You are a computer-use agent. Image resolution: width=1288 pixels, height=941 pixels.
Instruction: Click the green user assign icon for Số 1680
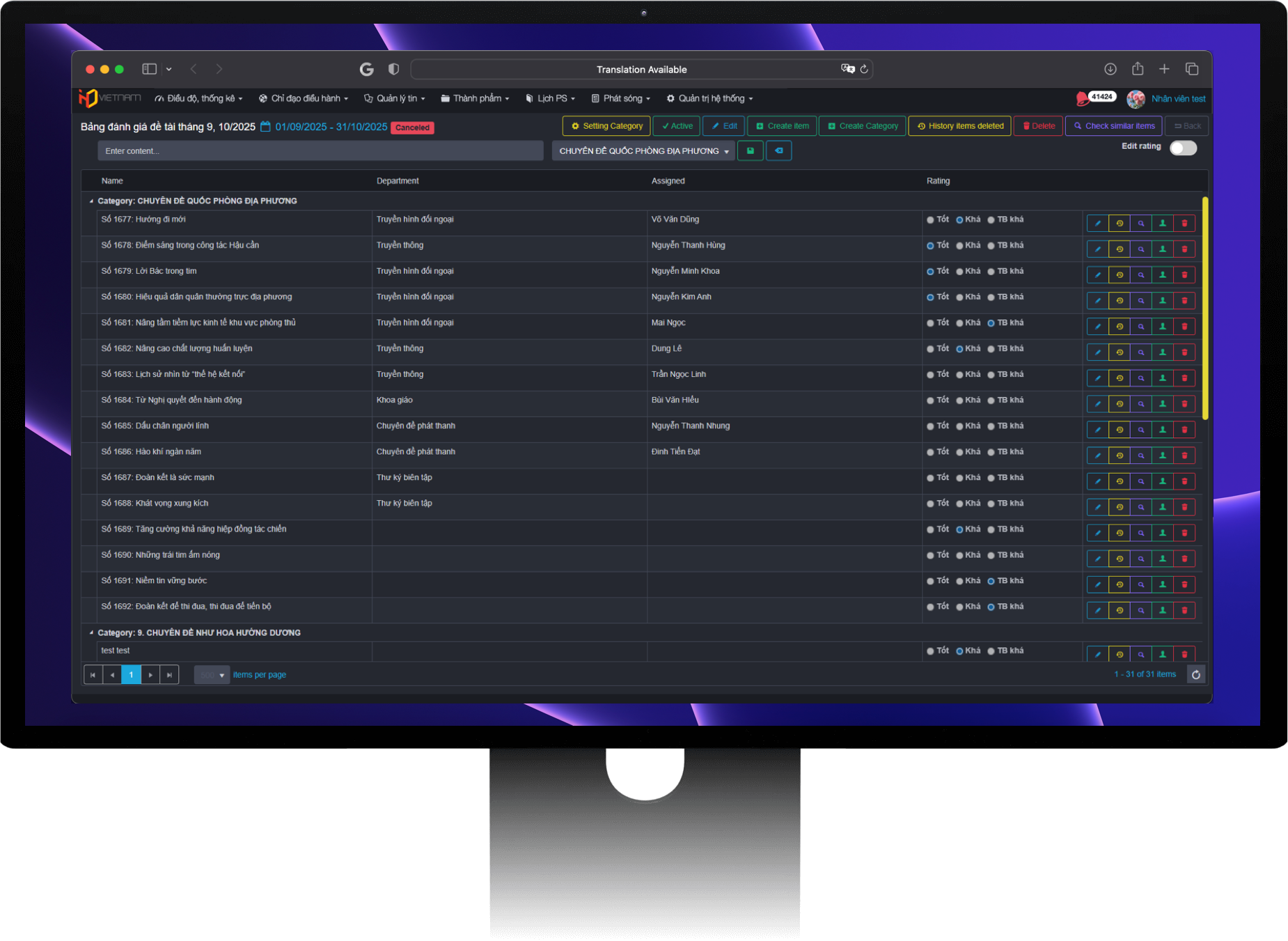1162,301
